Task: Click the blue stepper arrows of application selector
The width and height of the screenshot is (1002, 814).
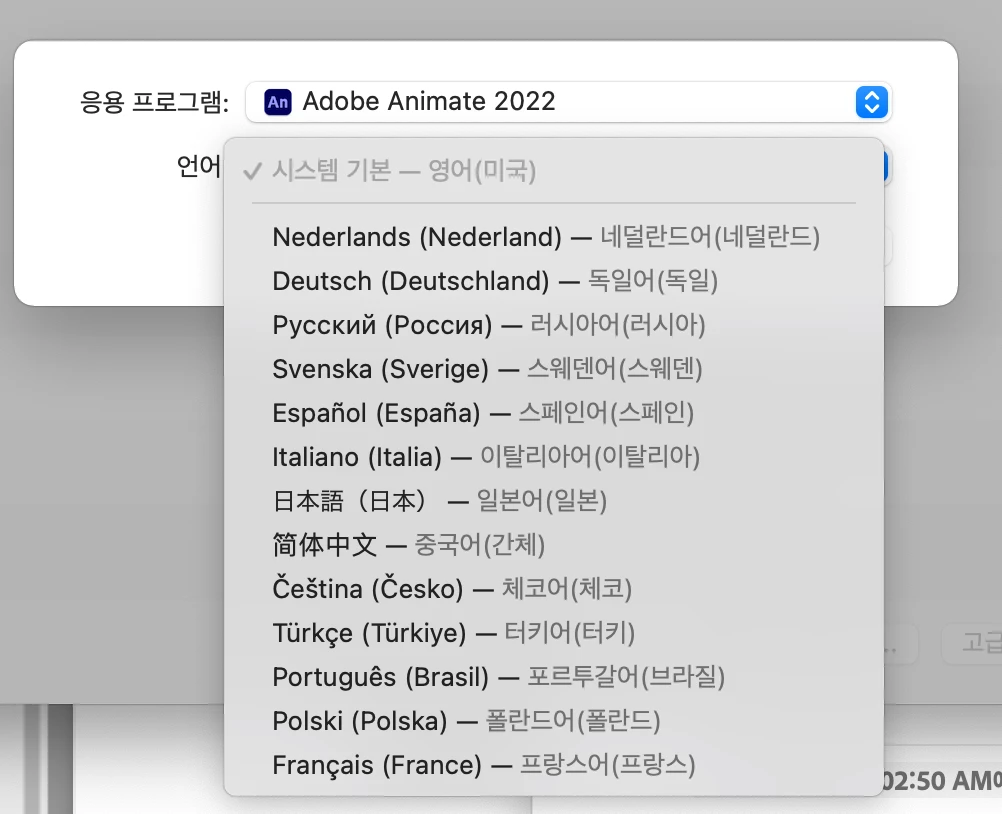Action: coord(872,102)
